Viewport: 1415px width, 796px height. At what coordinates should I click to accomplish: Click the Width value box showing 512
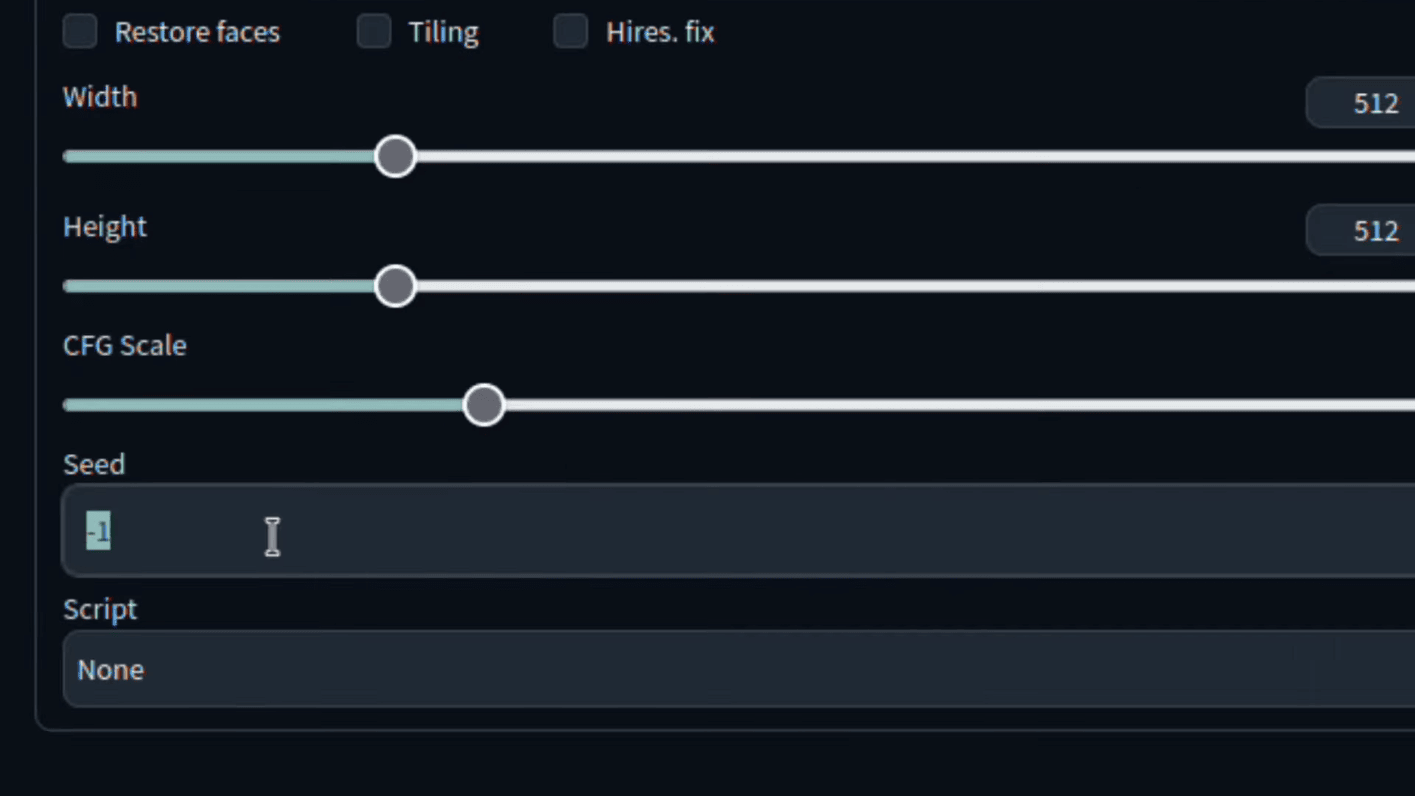[1361, 103]
